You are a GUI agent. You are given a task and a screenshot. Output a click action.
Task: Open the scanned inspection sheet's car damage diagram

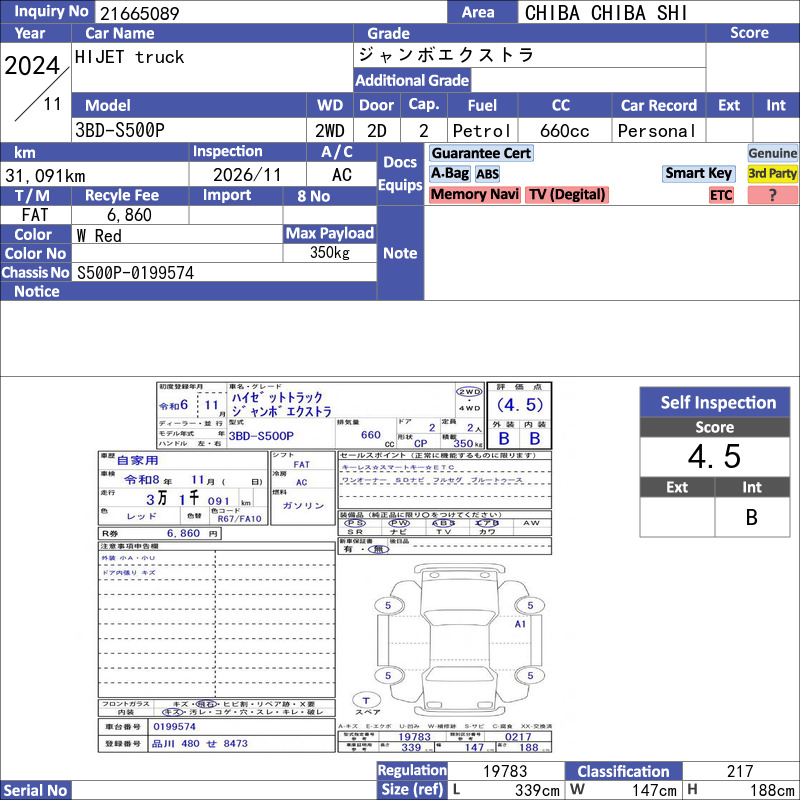[x=459, y=641]
